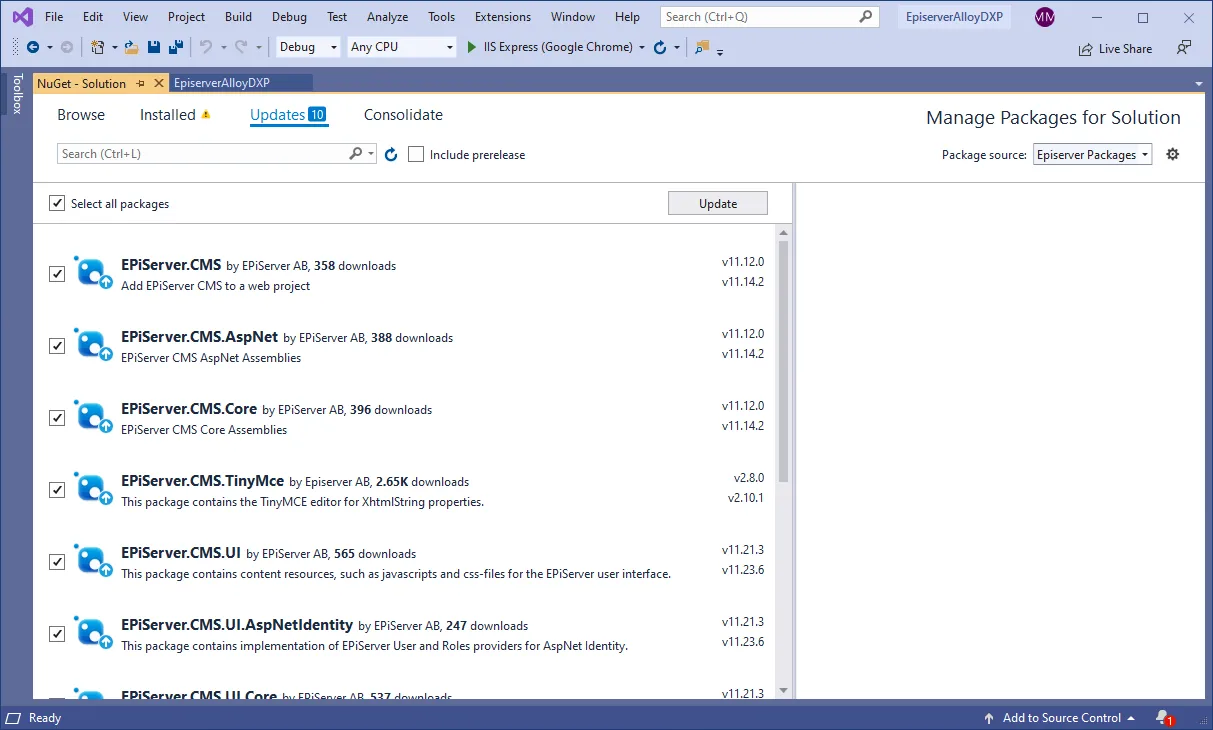Click the Visual Studio logo icon
Image resolution: width=1213 pixels, height=730 pixels.
(x=22, y=17)
